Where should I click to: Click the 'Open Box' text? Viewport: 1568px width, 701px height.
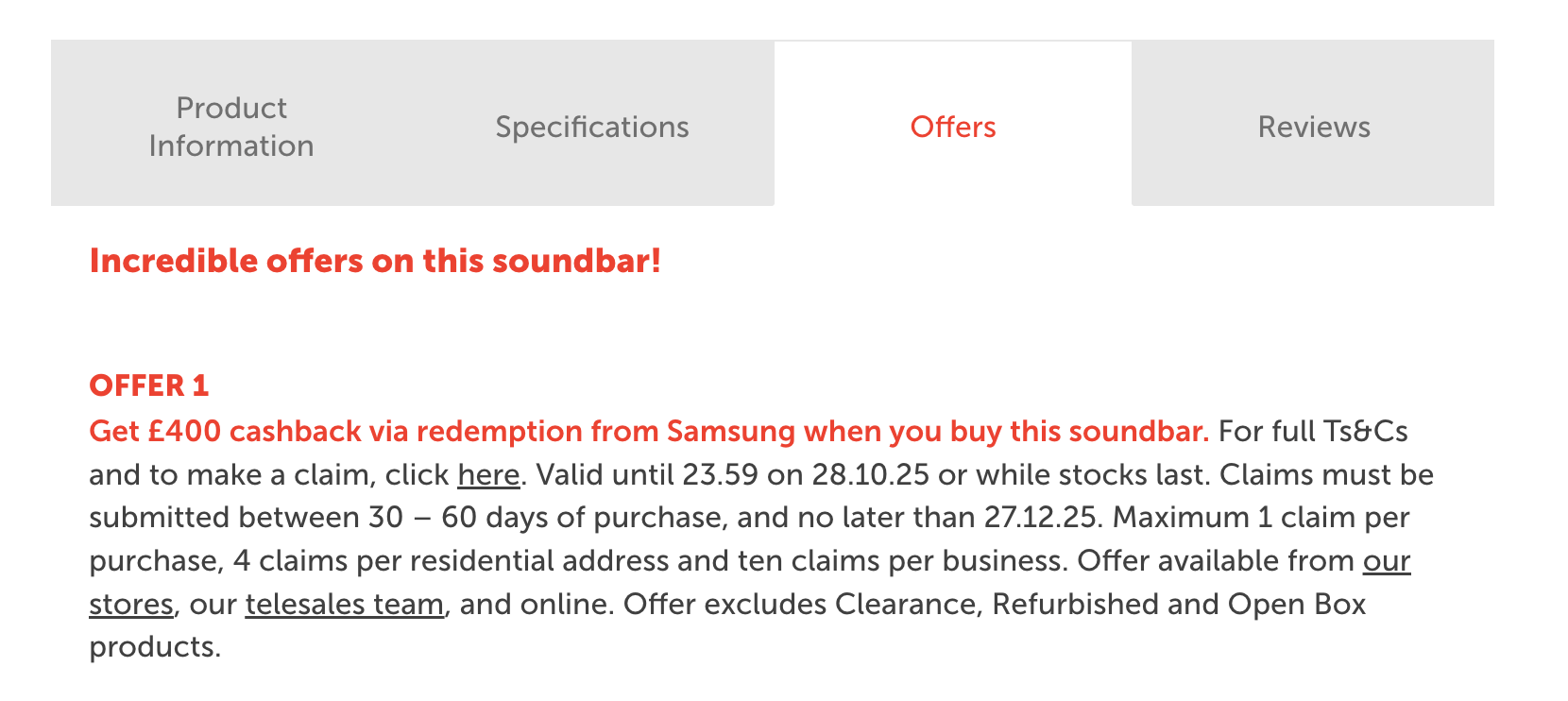point(1297,604)
